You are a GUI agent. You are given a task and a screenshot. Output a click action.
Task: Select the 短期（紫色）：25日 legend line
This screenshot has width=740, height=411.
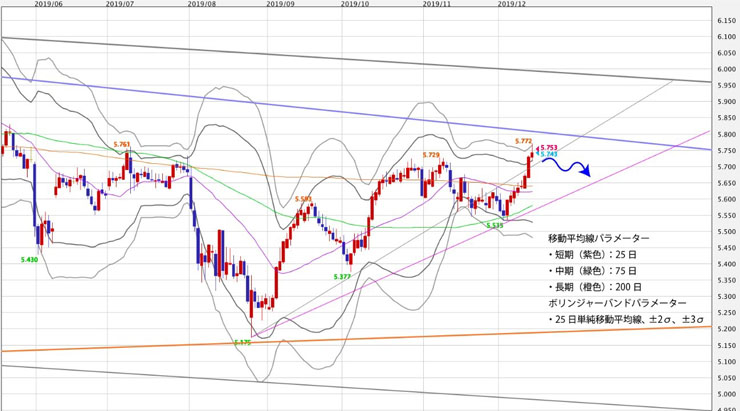593,255
